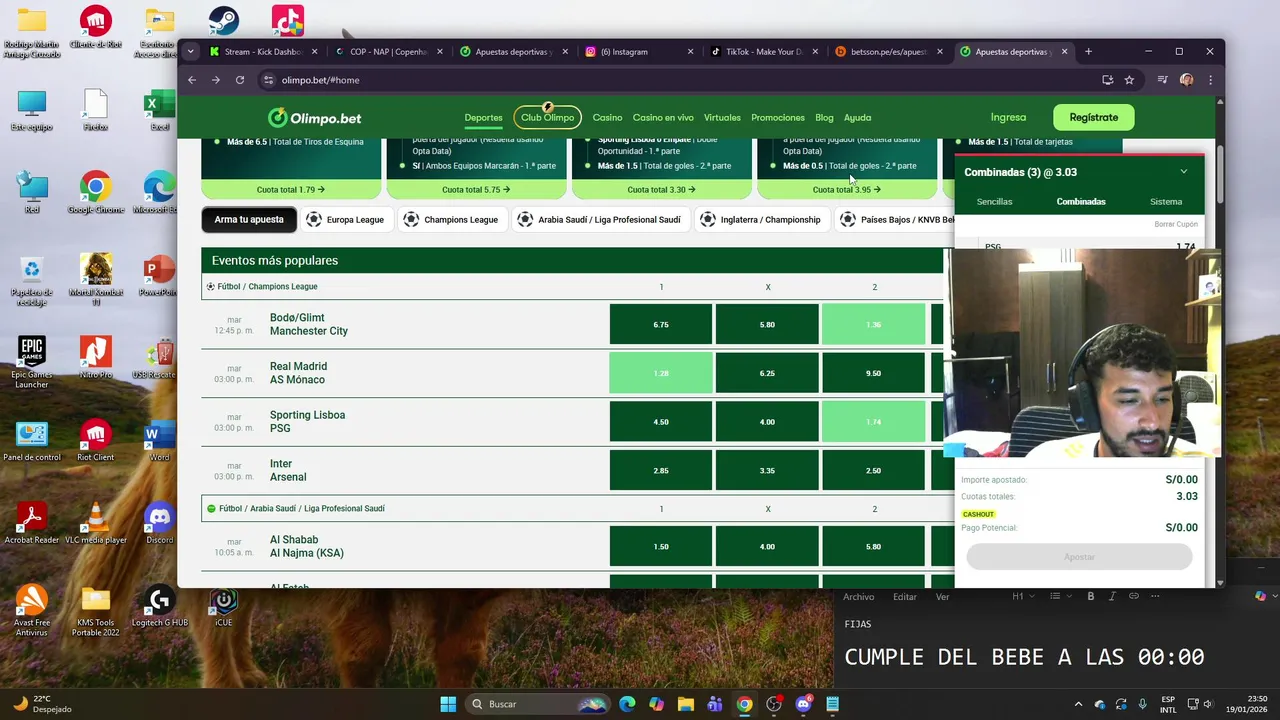The image size is (1280, 720).
Task: Reload the olimpo.bet page
Action: tap(240, 80)
